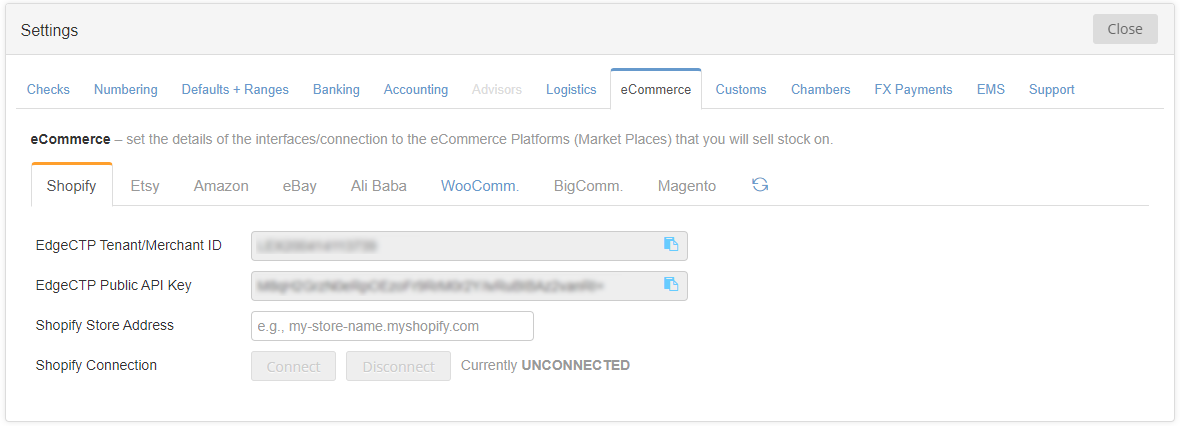Open the Chambers tab

[820, 90]
